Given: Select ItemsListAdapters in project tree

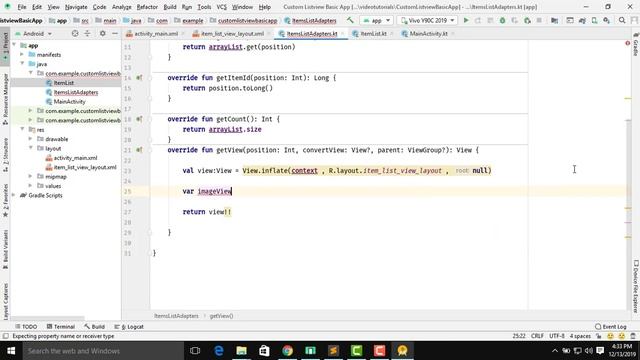Looking at the screenshot, I should tap(76, 92).
